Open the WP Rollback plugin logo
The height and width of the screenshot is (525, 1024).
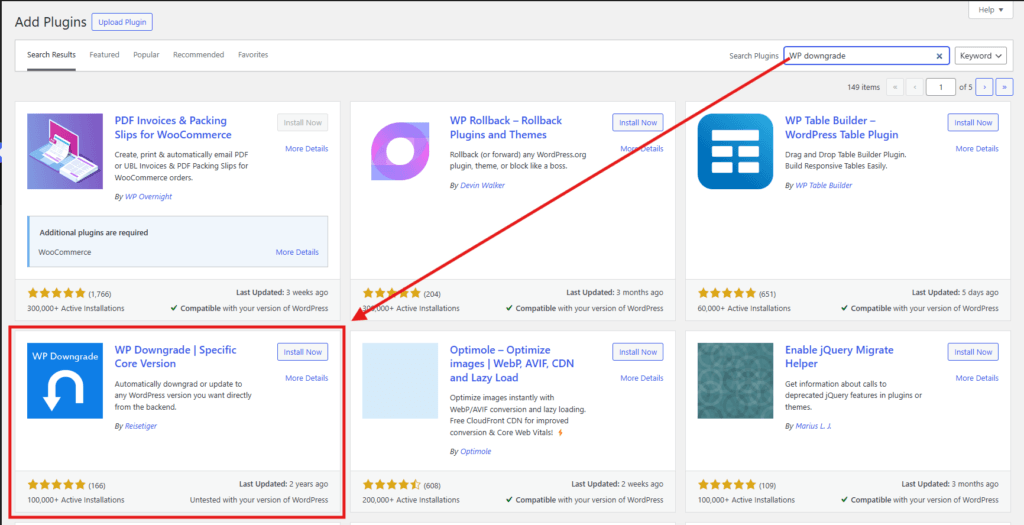point(400,151)
